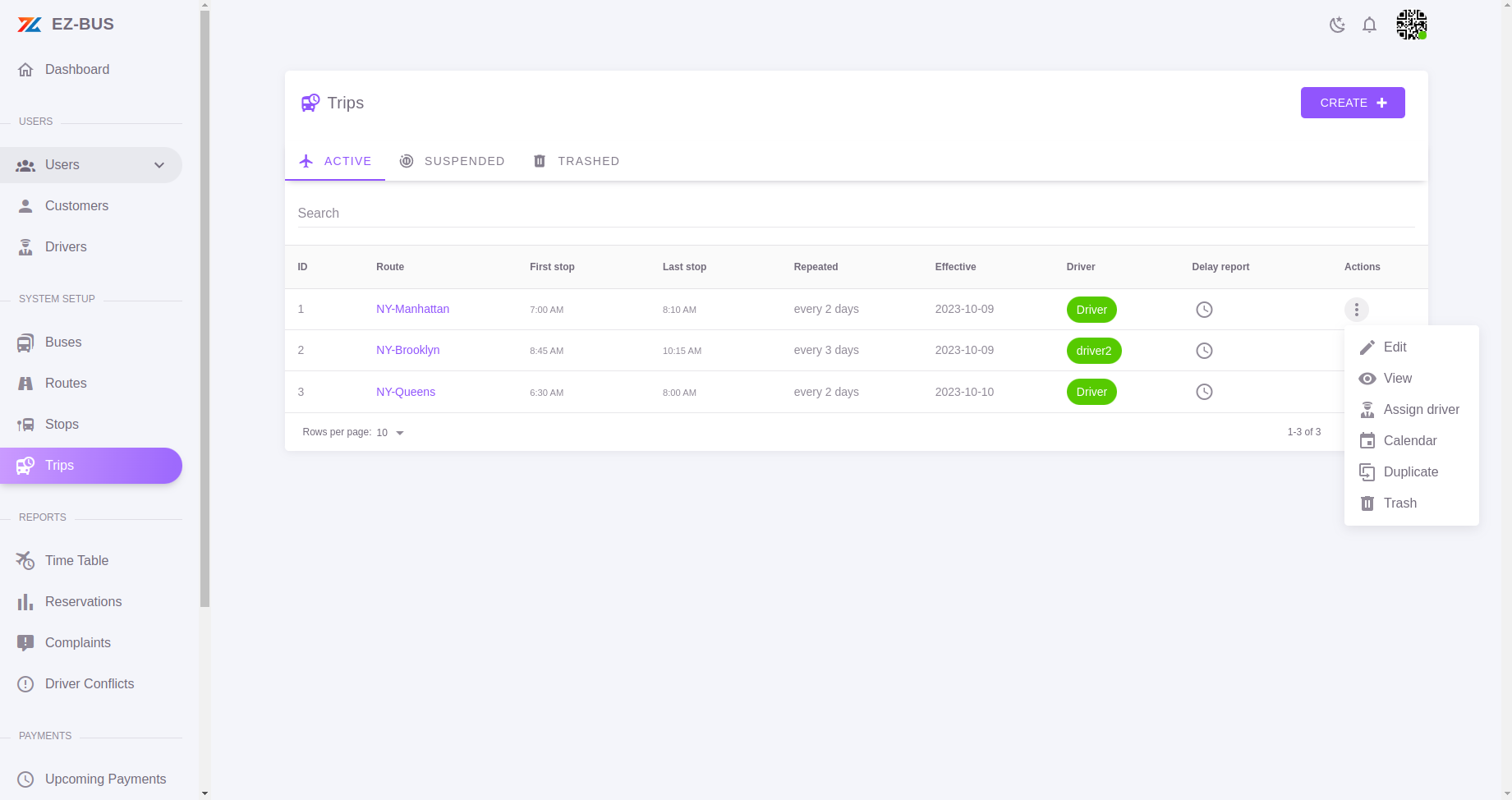1512x800 pixels.
Task: Open the Time Table report icon
Action: pyautogui.click(x=25, y=560)
